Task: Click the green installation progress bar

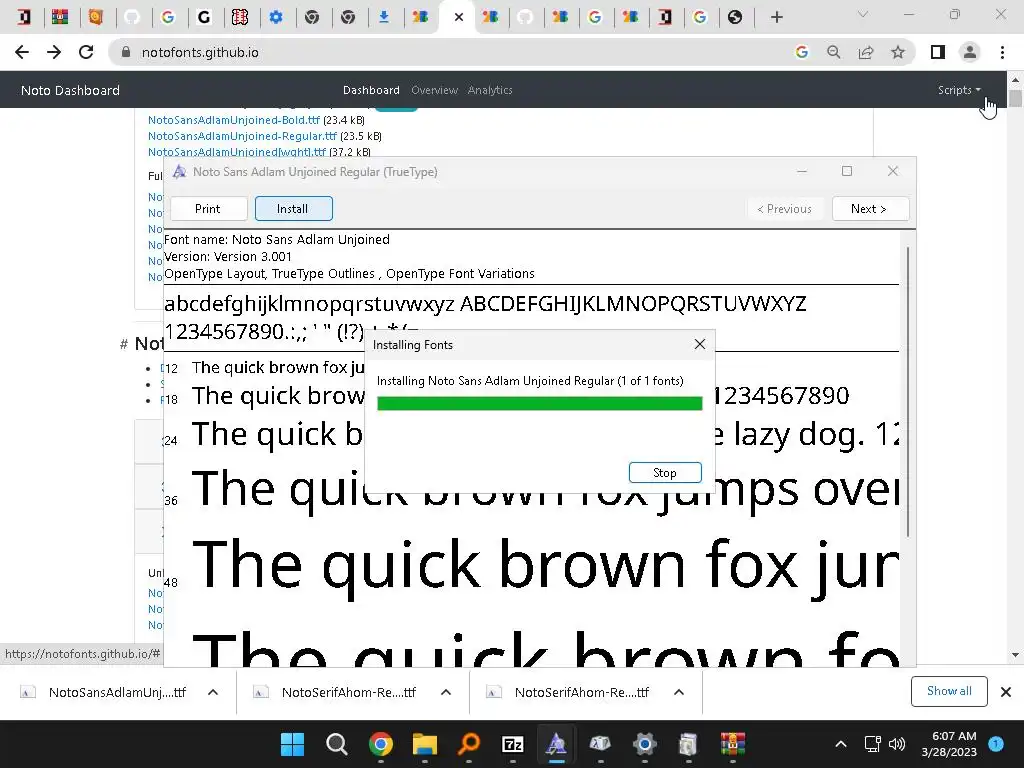Action: [539, 404]
